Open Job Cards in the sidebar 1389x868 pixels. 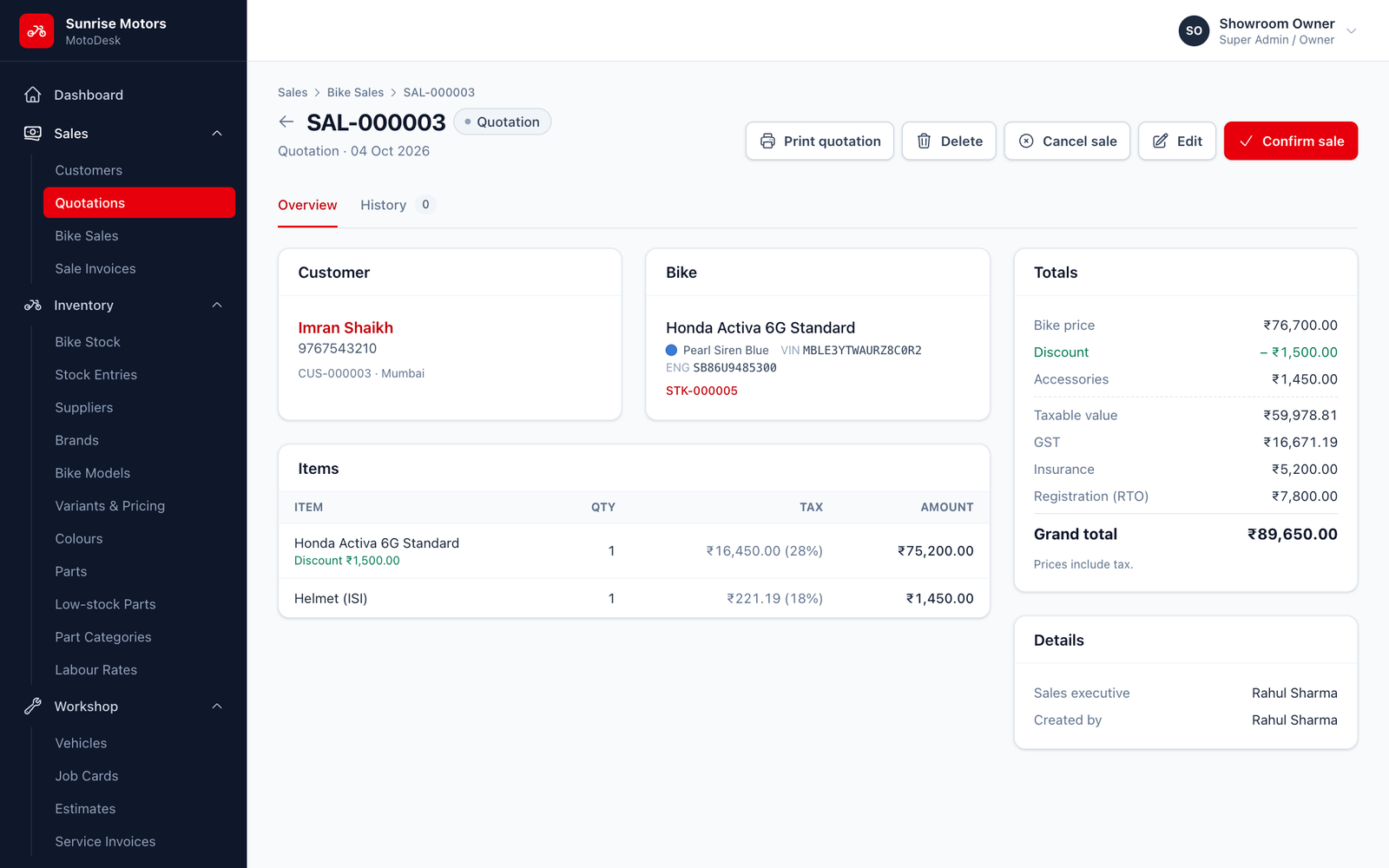point(139,776)
